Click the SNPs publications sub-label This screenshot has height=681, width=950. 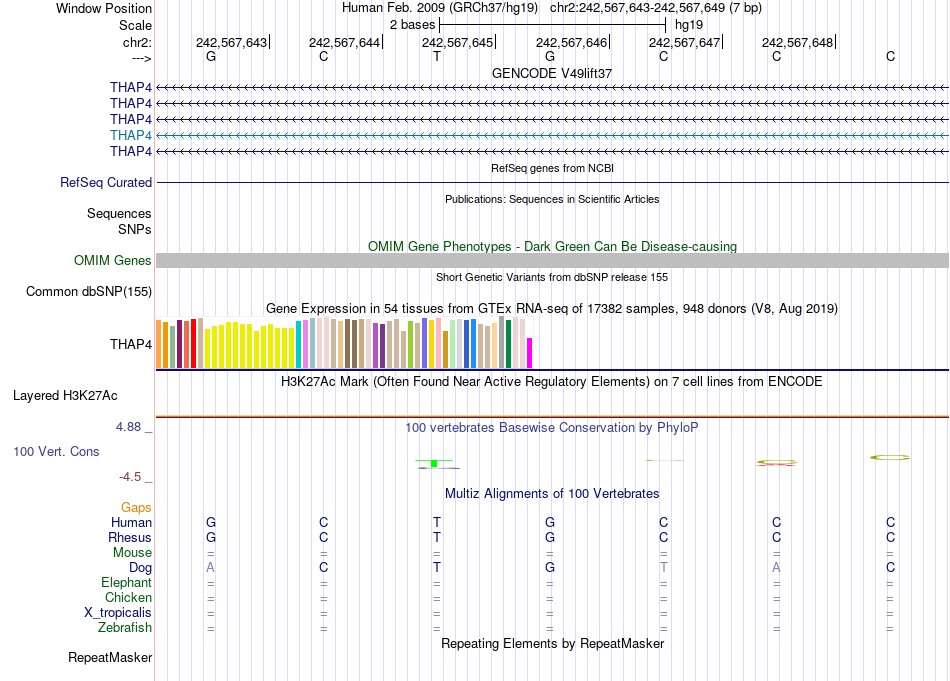(x=135, y=230)
